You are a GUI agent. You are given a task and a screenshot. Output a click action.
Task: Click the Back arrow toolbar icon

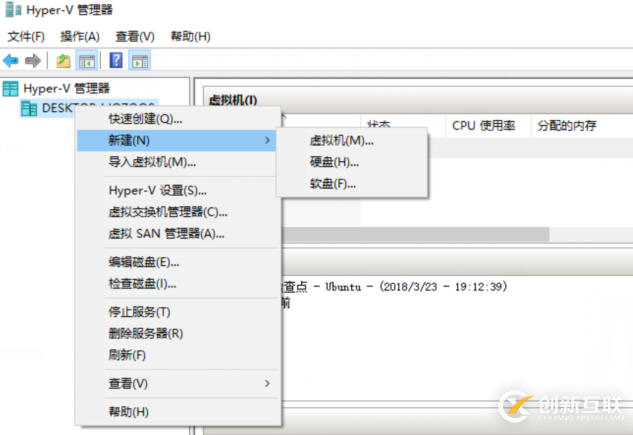tap(11, 61)
